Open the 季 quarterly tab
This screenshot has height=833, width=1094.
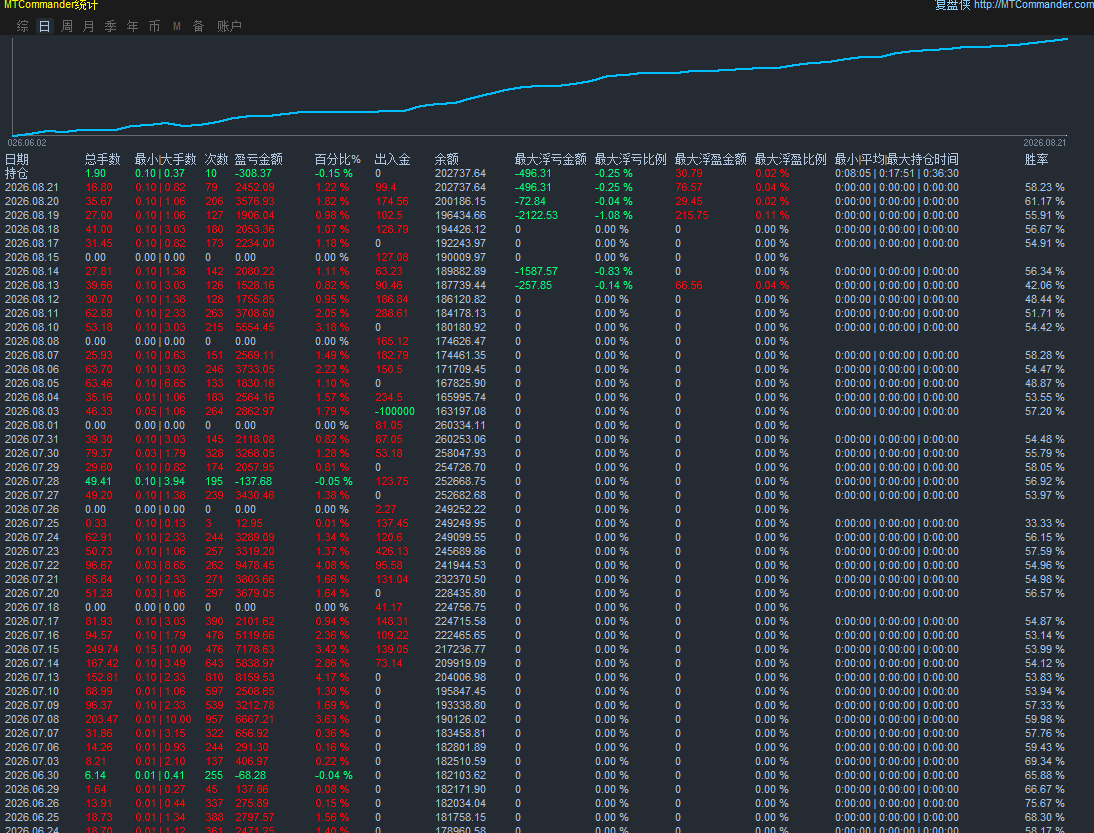(x=110, y=26)
